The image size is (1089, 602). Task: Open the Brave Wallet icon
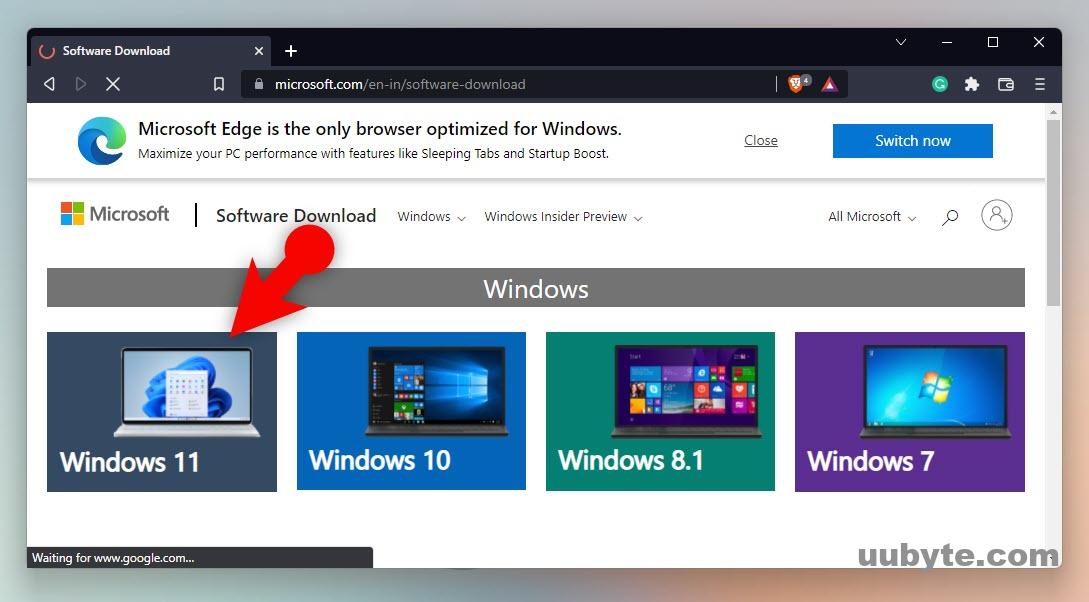point(1006,84)
